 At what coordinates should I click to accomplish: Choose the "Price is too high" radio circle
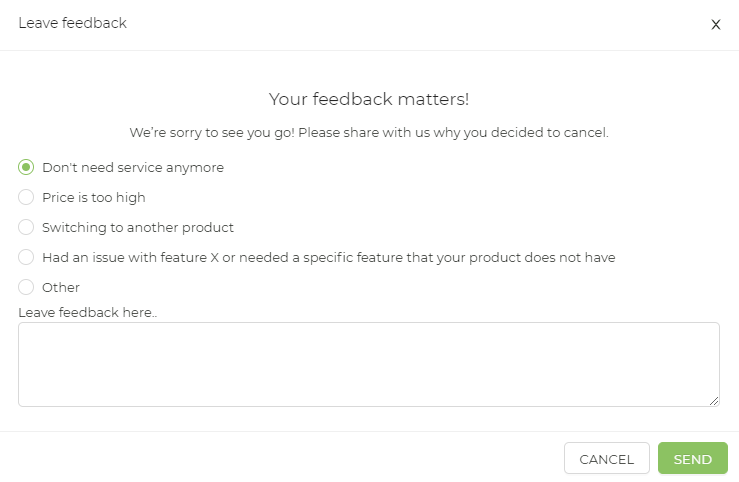click(x=26, y=197)
